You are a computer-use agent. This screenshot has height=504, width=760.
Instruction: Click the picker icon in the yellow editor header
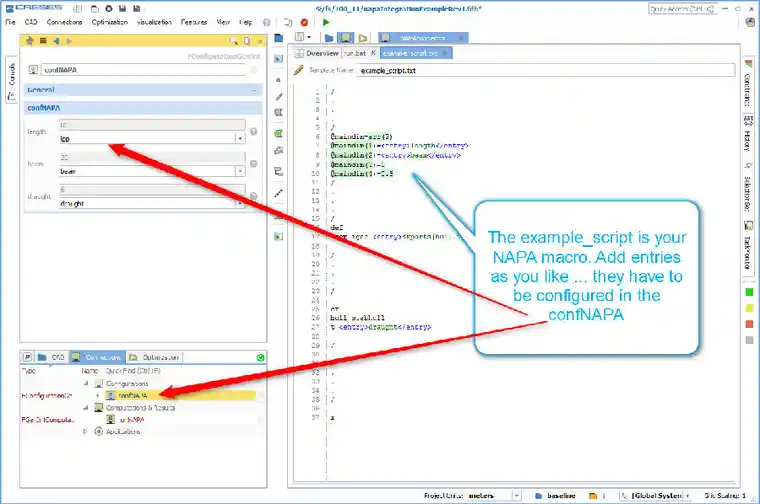[234, 41]
